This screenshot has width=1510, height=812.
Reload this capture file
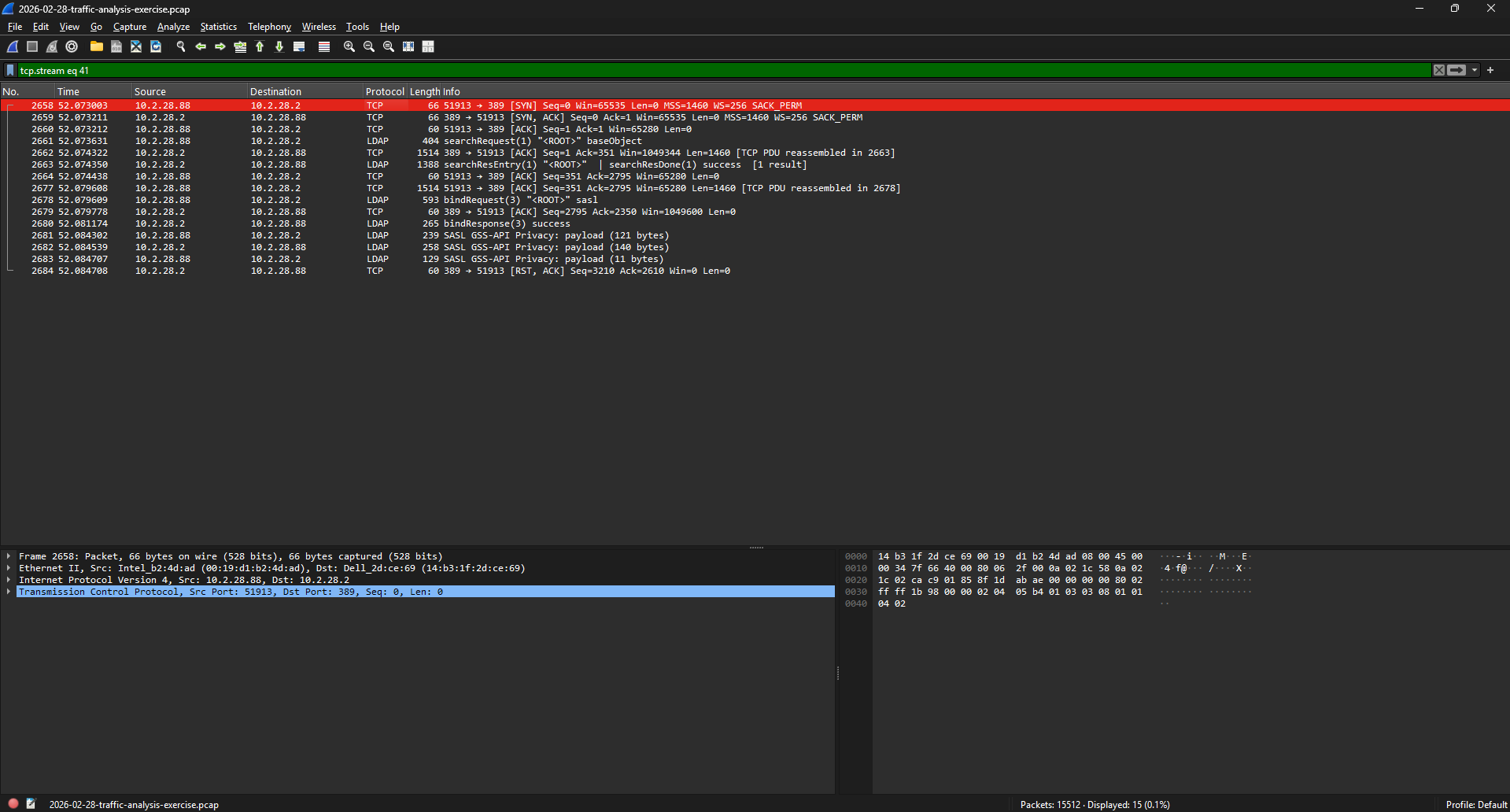pos(155,46)
